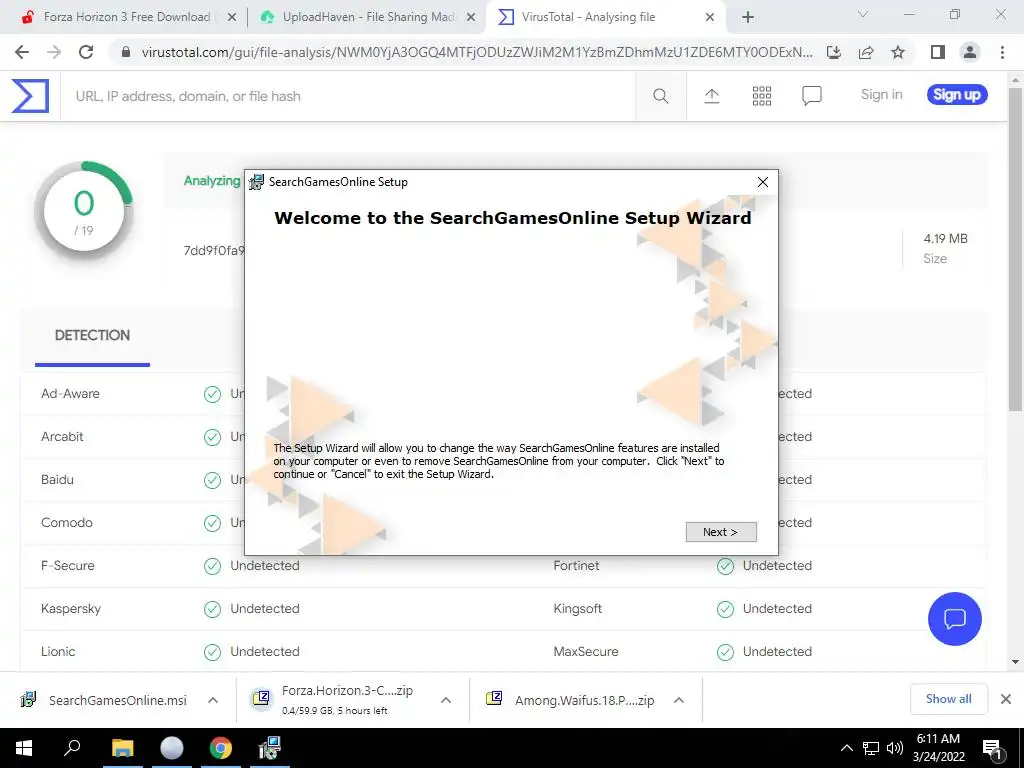Click the Analyzing status label
1024x768 pixels.
pyautogui.click(x=212, y=181)
